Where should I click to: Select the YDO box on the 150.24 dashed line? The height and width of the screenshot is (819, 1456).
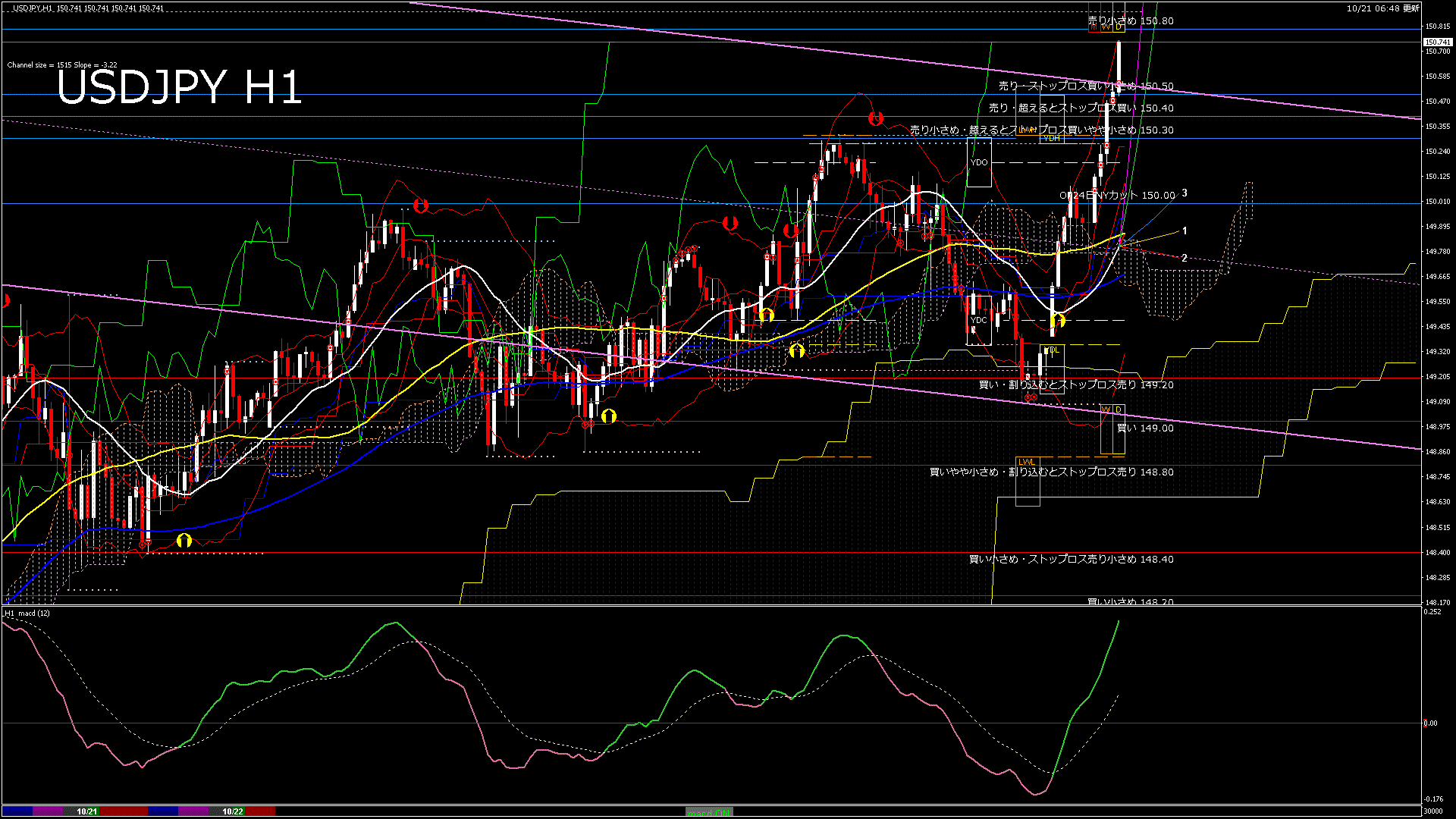(979, 162)
